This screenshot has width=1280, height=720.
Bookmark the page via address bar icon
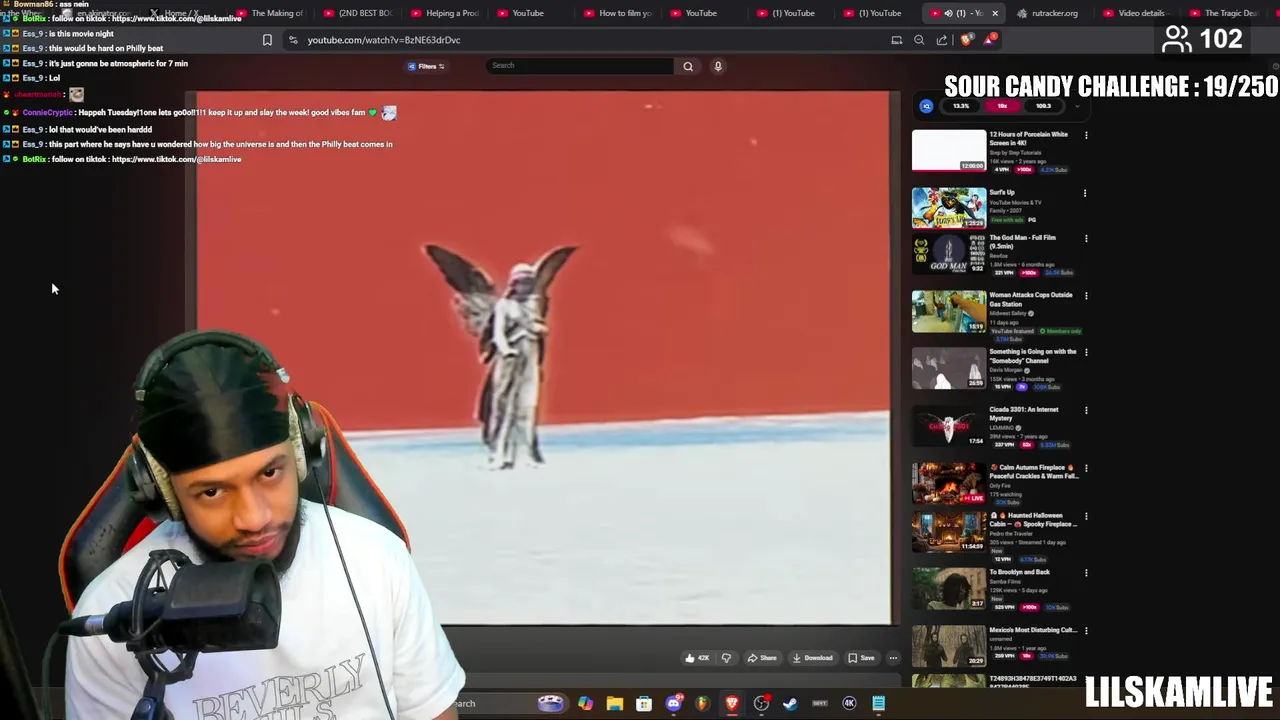point(267,40)
